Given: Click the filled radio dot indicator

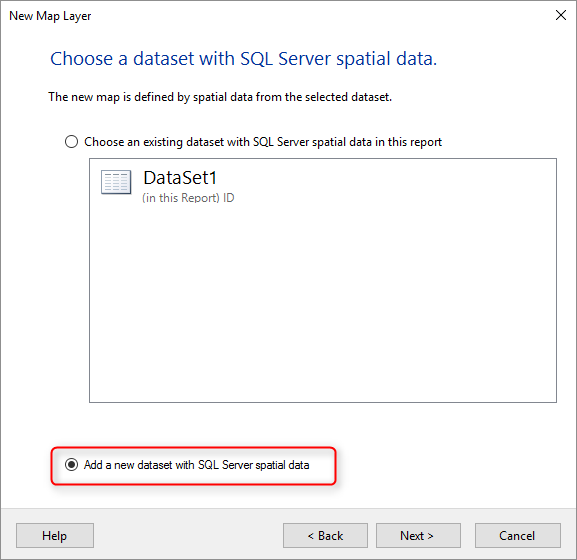Looking at the screenshot, I should point(71,465).
